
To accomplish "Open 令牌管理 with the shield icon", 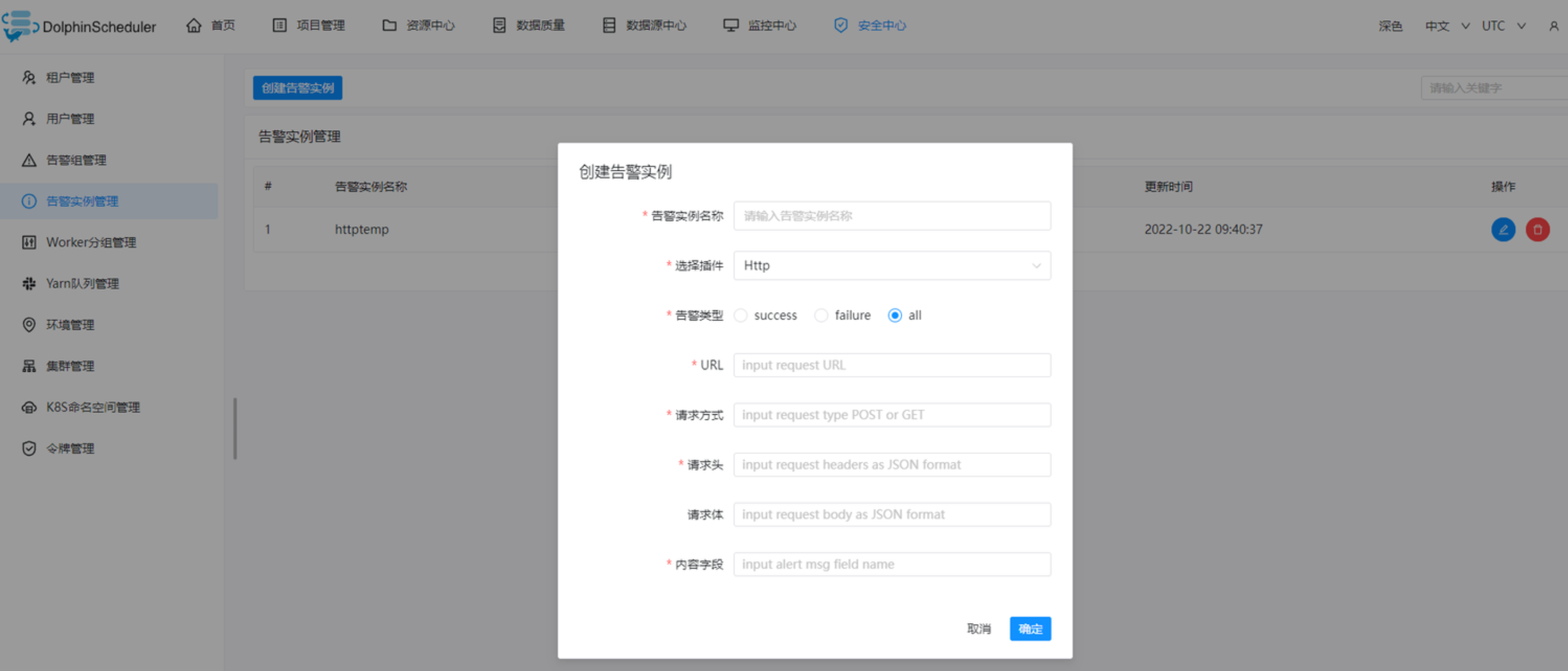I will click(70, 449).
